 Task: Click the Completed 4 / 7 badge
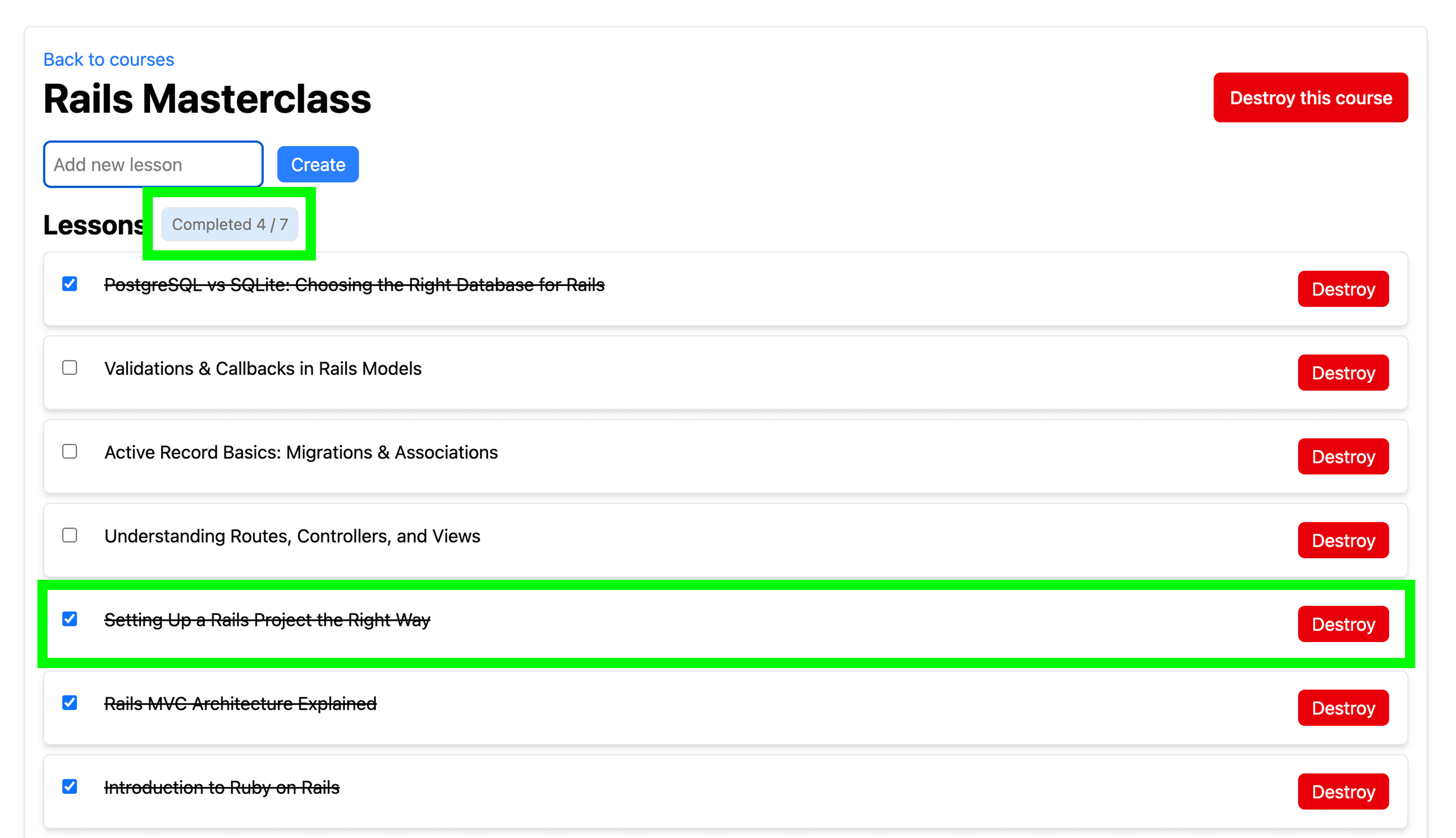point(229,224)
